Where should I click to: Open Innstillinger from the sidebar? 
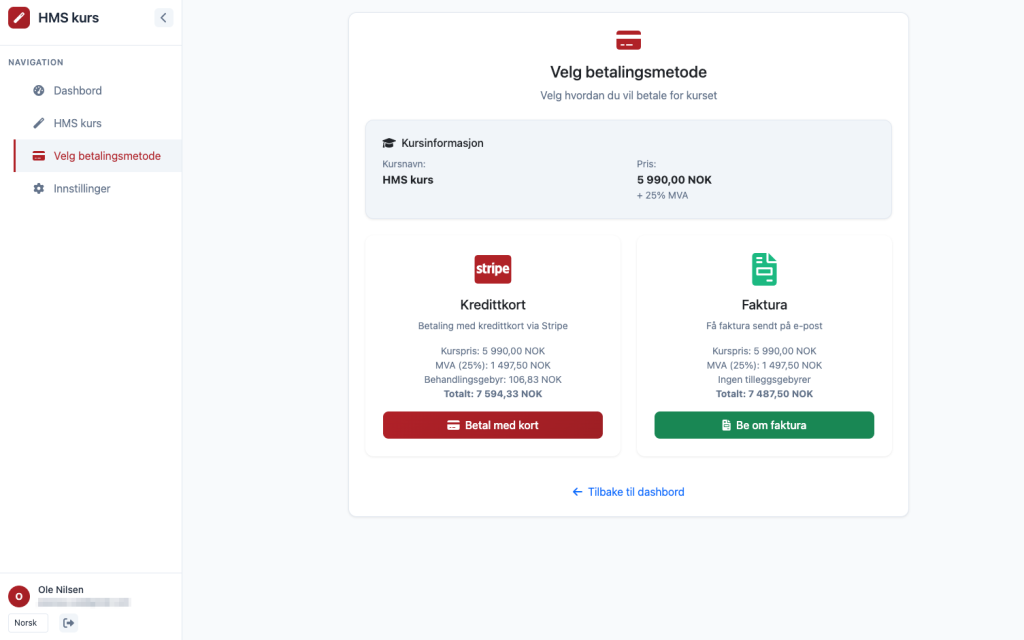point(81,188)
